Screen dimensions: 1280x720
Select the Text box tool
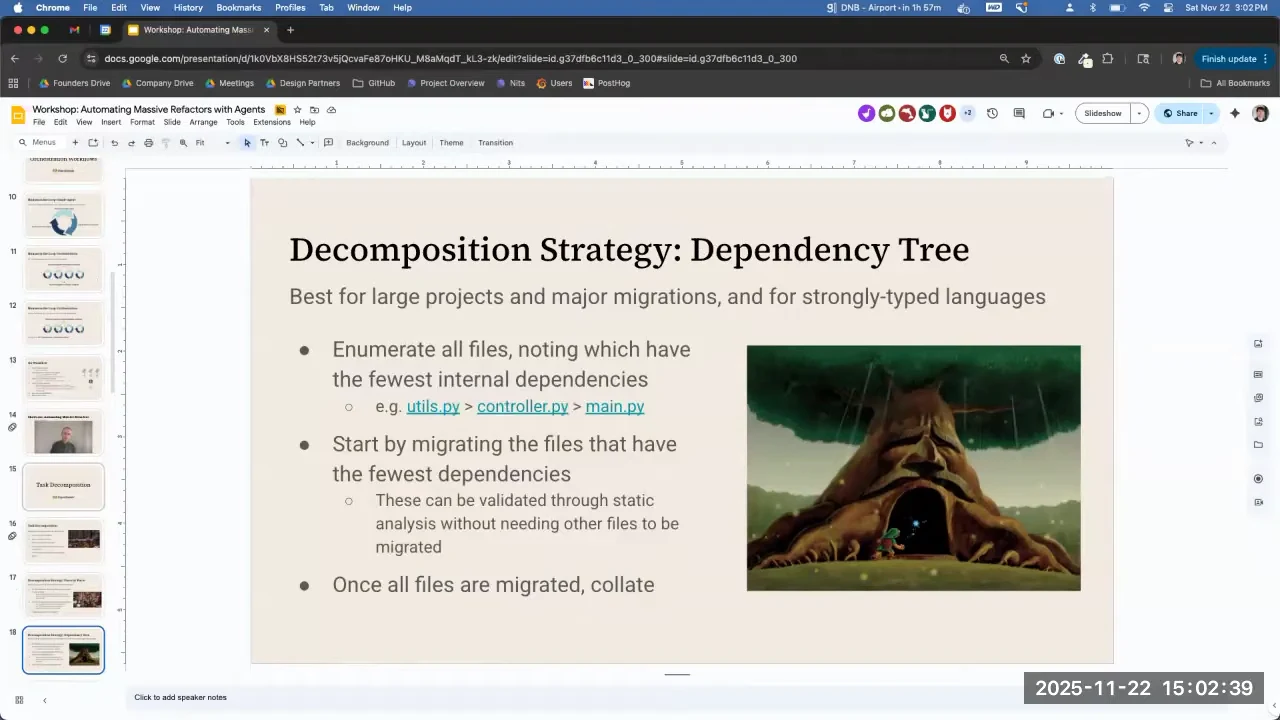point(264,143)
